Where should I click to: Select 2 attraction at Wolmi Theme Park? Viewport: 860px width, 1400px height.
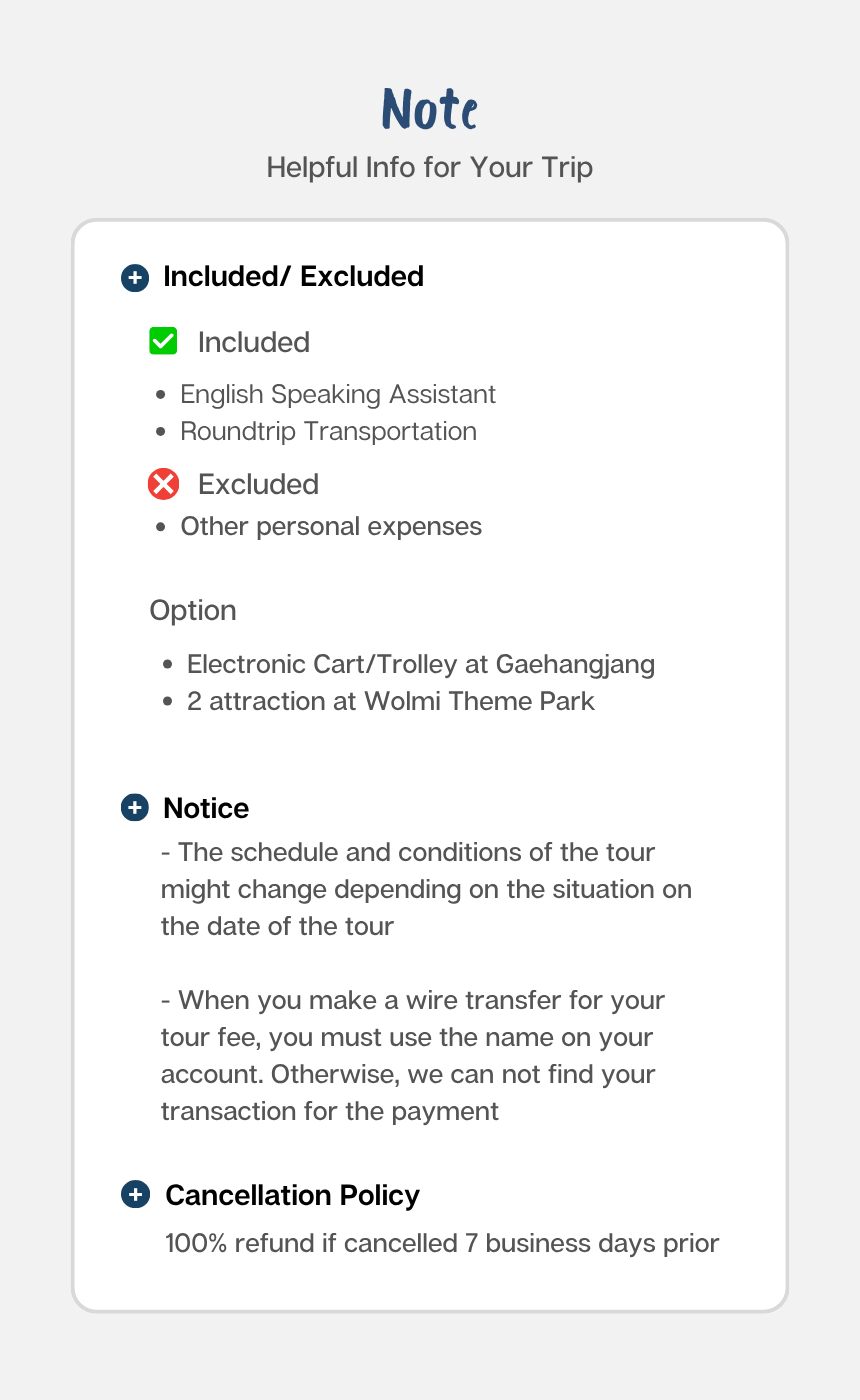click(391, 701)
